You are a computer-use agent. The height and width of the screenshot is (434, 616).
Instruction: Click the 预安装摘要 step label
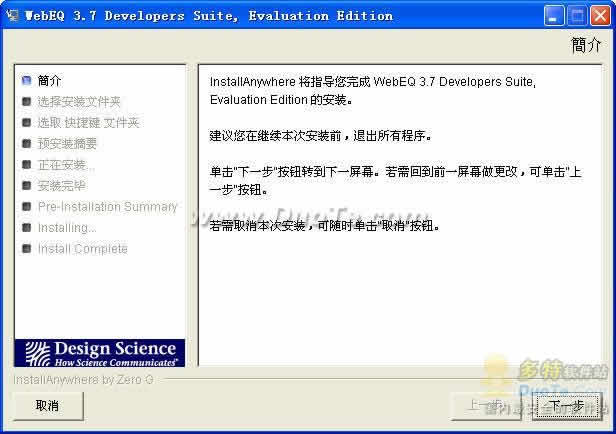pos(67,143)
